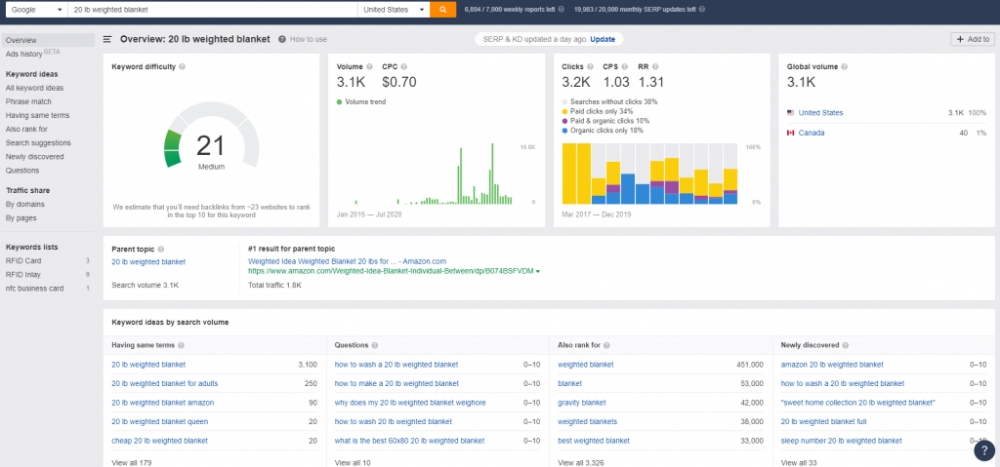Click the Update link for SERP data

tap(603, 39)
